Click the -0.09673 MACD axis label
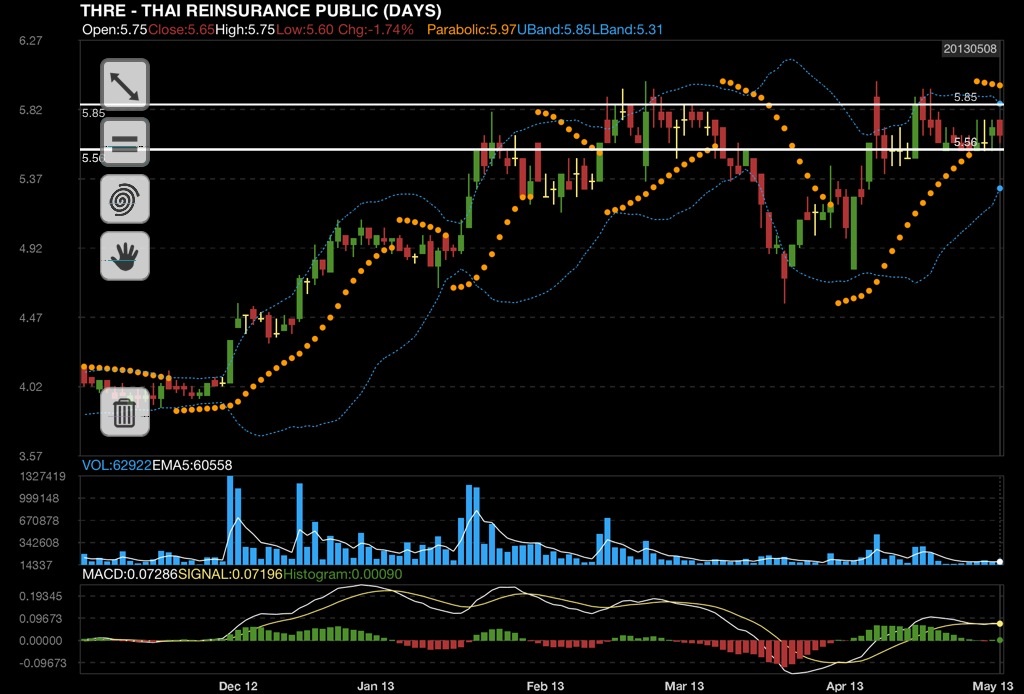Screen dimensions: 1024x694 pos(42,663)
